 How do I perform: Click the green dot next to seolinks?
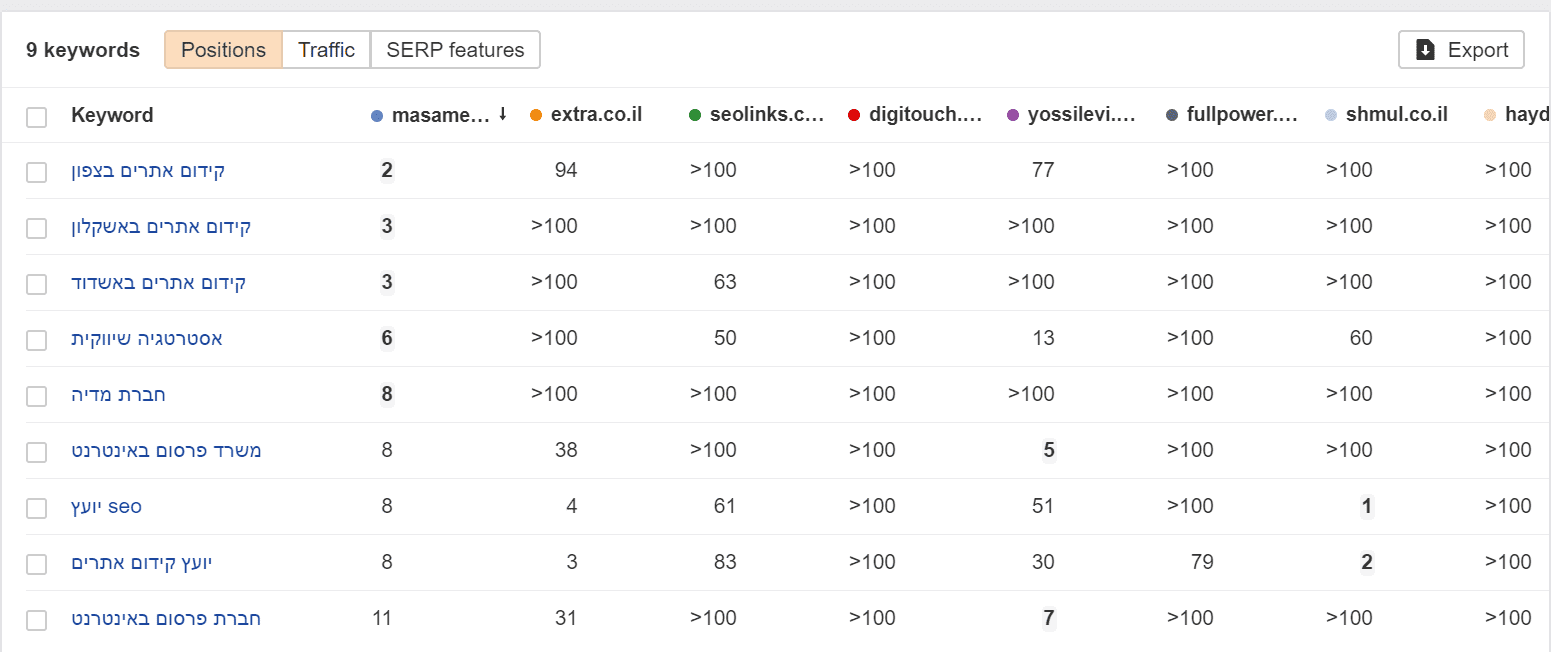tap(695, 116)
